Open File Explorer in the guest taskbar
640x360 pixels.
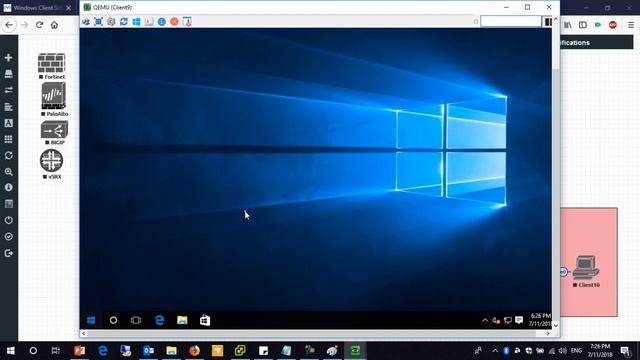182,320
